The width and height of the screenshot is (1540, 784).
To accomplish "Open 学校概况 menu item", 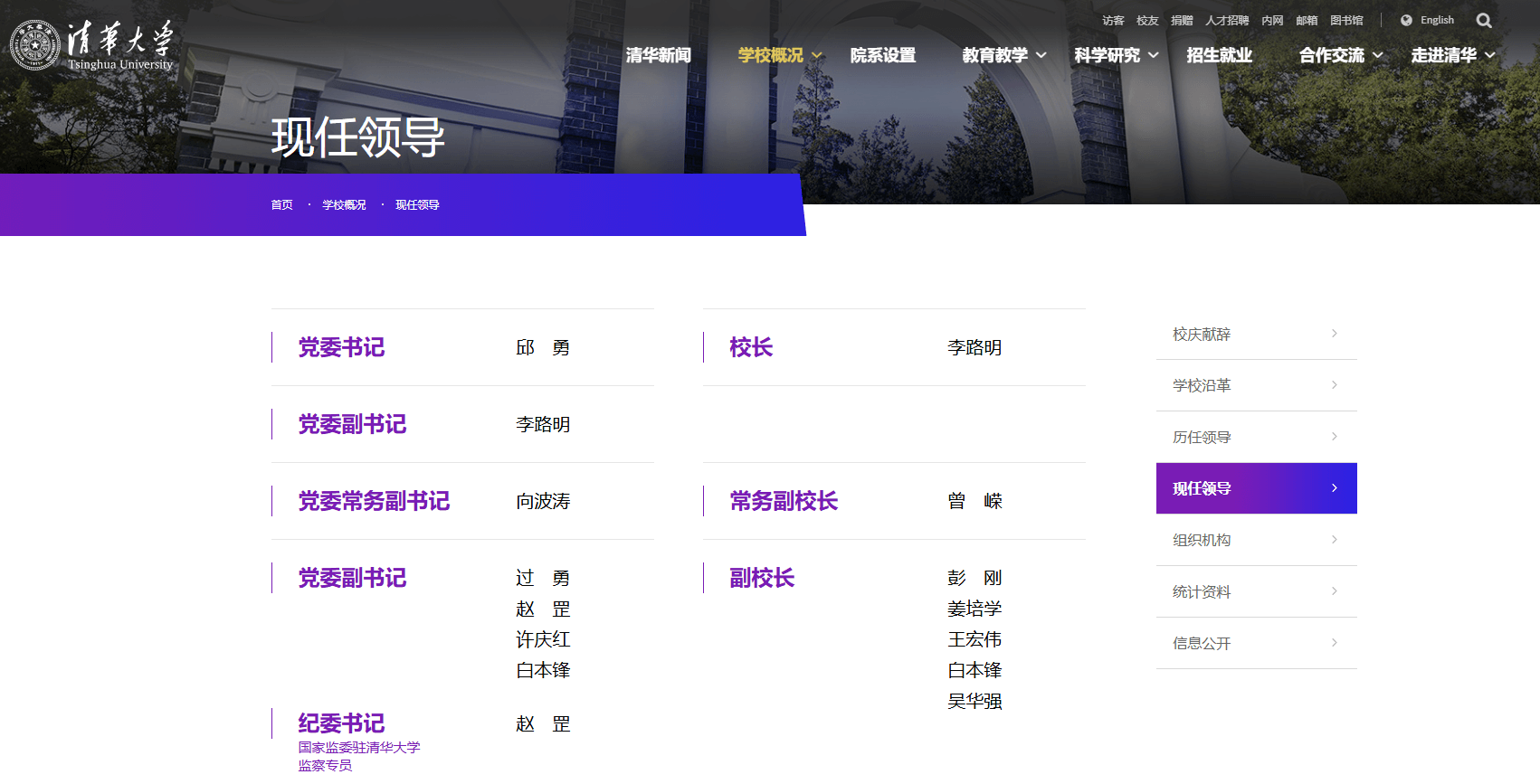I will 771,55.
